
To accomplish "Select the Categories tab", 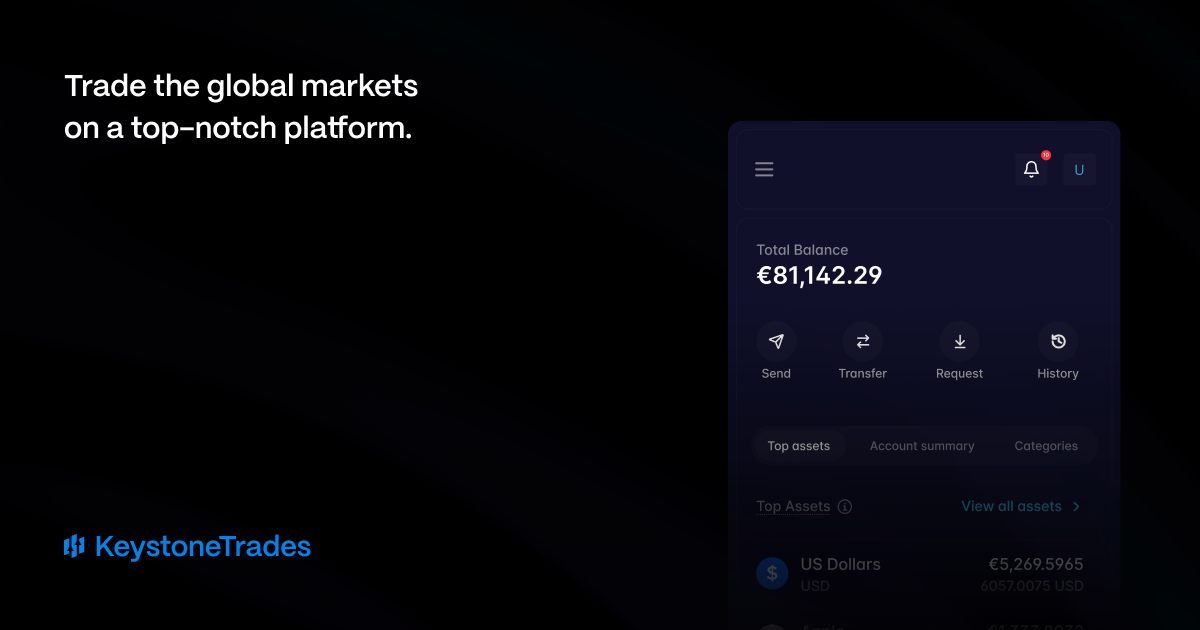I will pyautogui.click(x=1046, y=446).
